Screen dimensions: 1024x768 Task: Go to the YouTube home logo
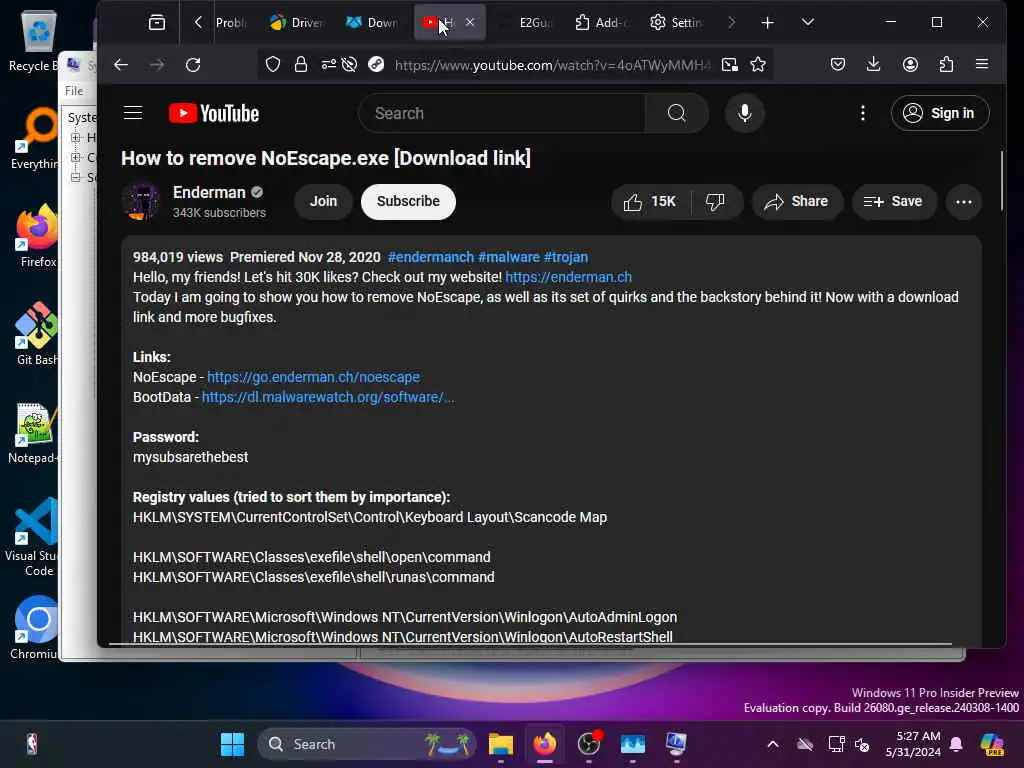coord(214,113)
